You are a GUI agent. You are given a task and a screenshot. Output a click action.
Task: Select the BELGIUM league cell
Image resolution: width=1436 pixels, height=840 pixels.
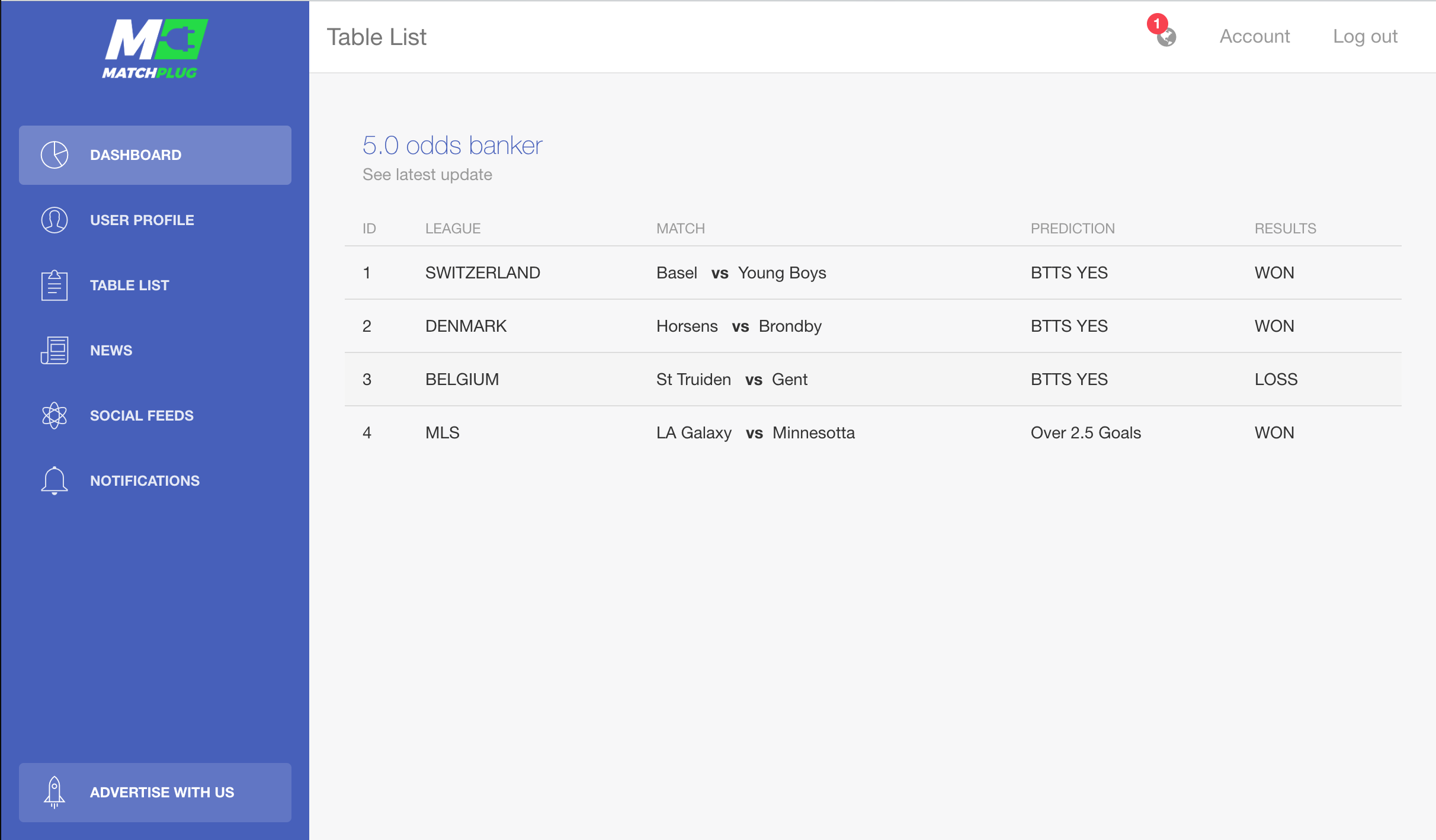coord(462,379)
